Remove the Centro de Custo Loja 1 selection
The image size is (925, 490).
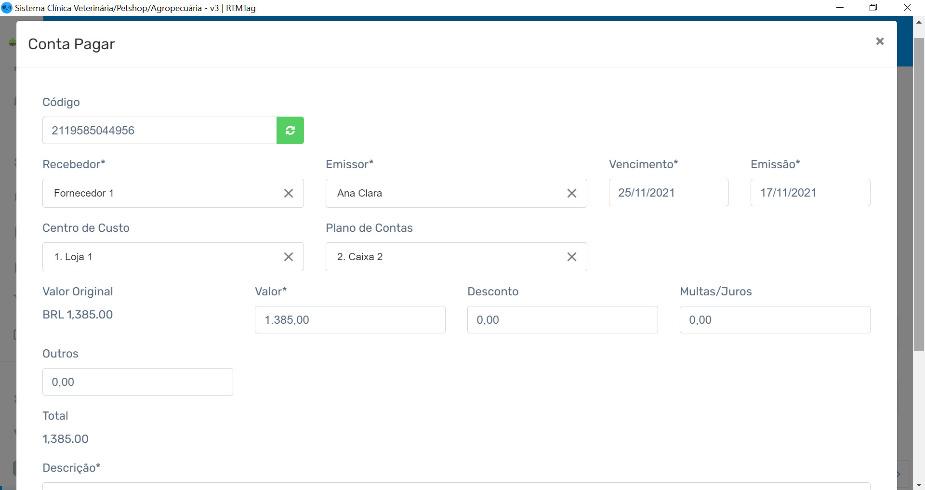tap(288, 257)
